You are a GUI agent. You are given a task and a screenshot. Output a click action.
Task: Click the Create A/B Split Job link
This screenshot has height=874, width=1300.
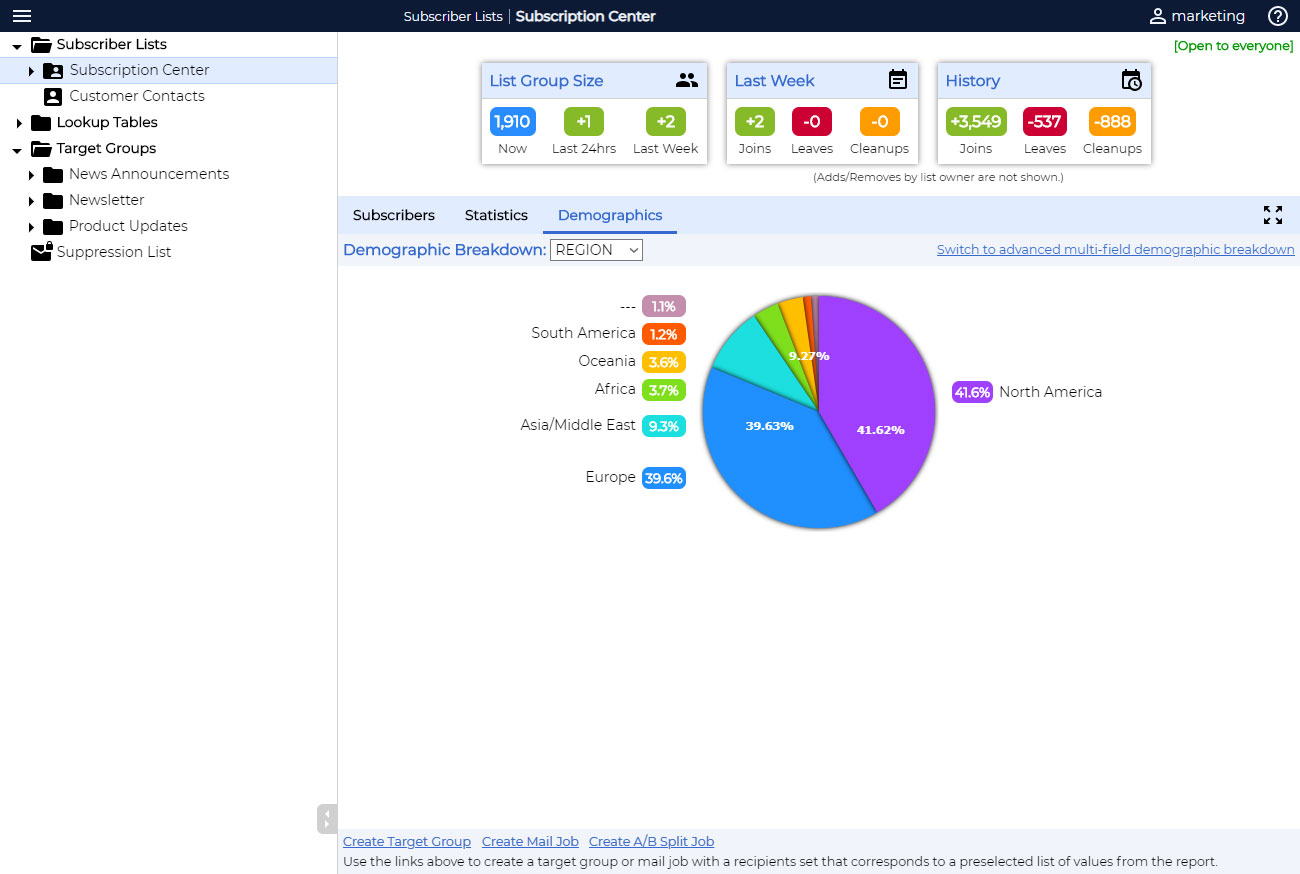(652, 842)
